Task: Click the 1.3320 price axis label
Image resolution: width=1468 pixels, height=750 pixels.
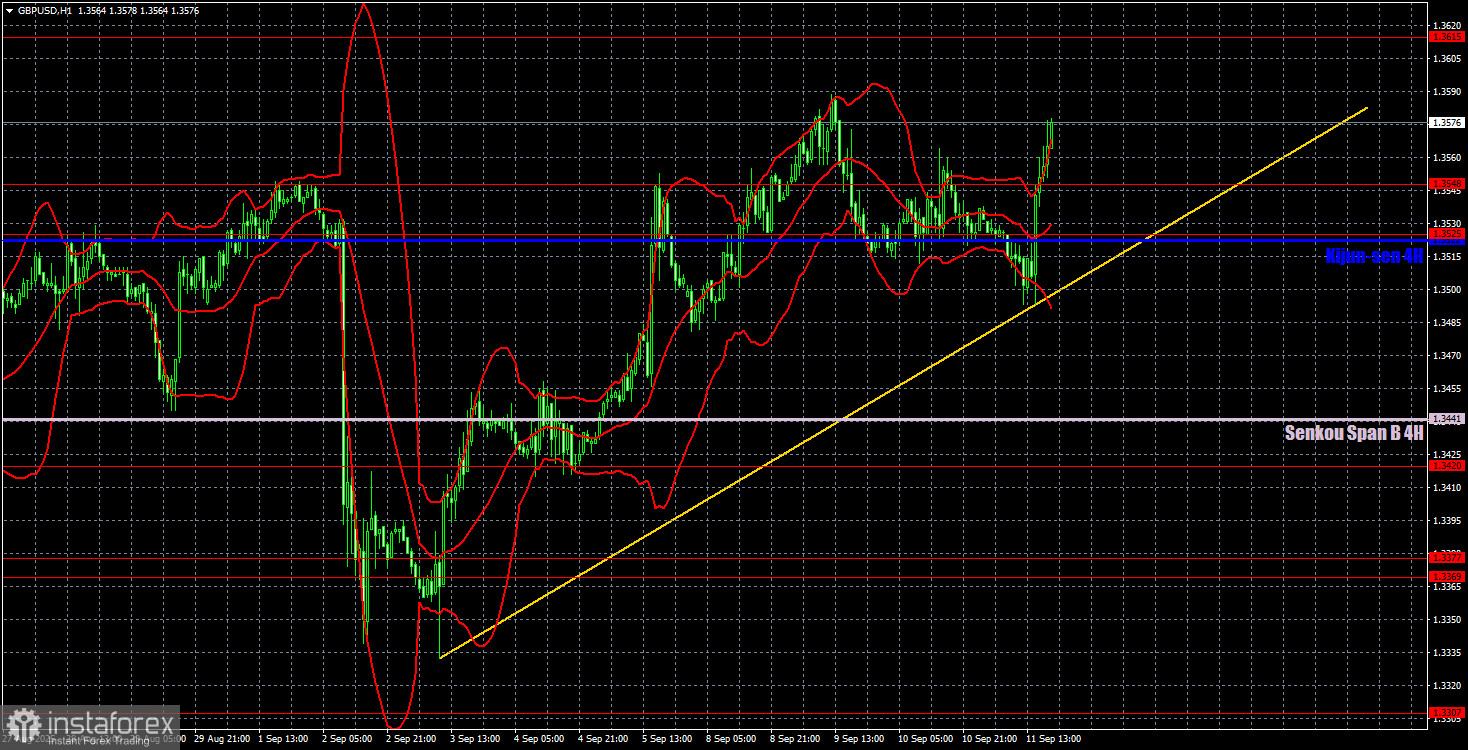Action: pyautogui.click(x=1447, y=686)
